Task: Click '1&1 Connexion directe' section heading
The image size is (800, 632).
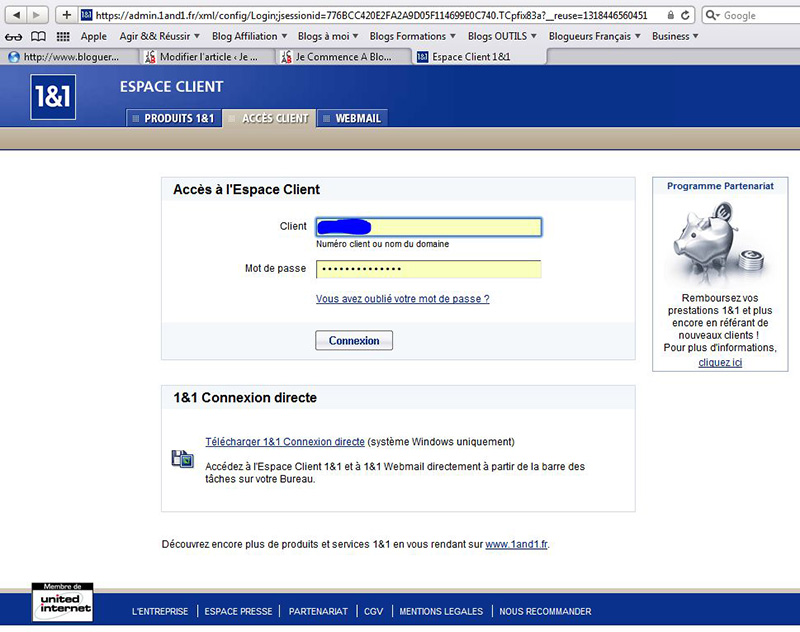Action: coord(245,397)
